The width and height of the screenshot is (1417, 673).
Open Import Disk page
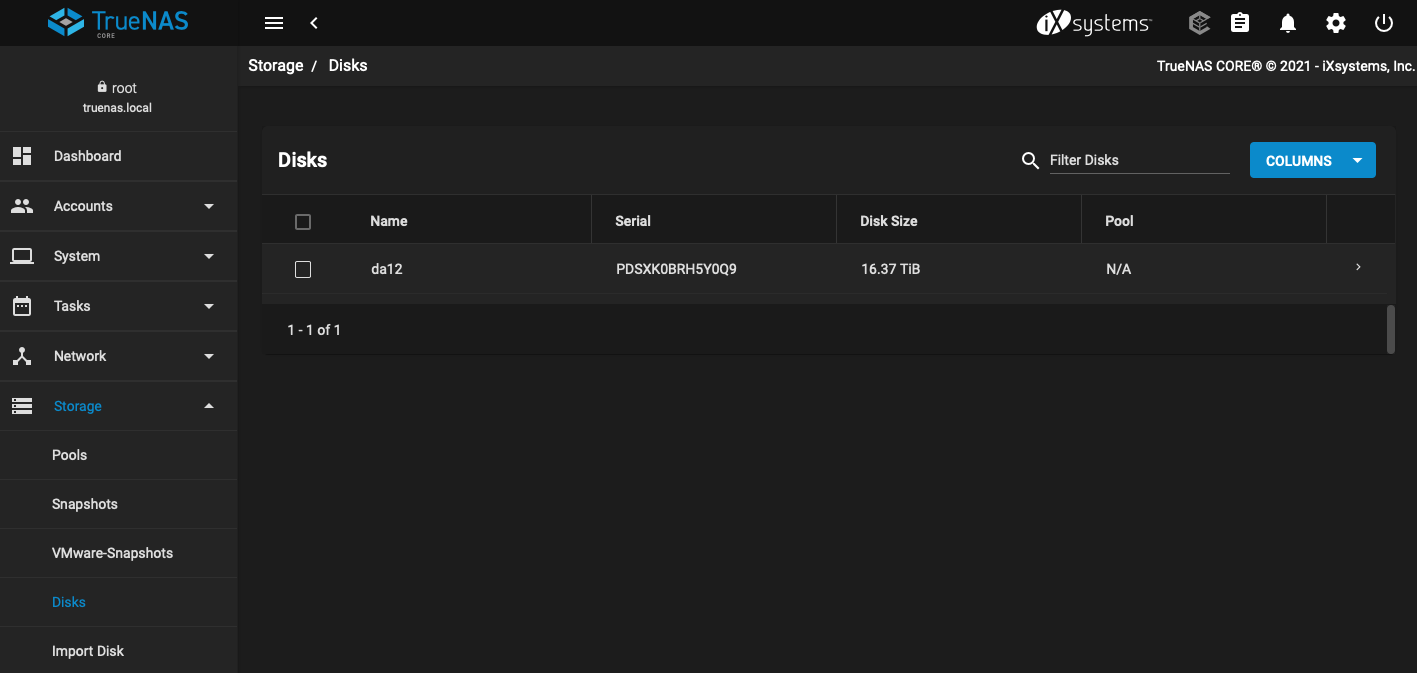click(x=118, y=651)
